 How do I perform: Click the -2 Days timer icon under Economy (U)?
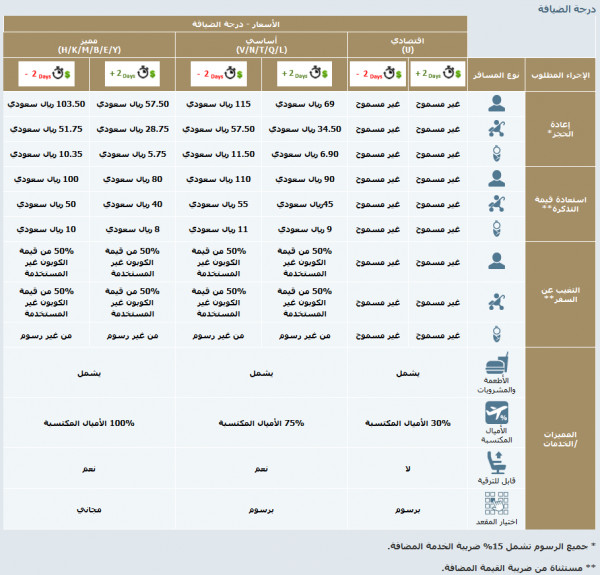click(x=376, y=73)
